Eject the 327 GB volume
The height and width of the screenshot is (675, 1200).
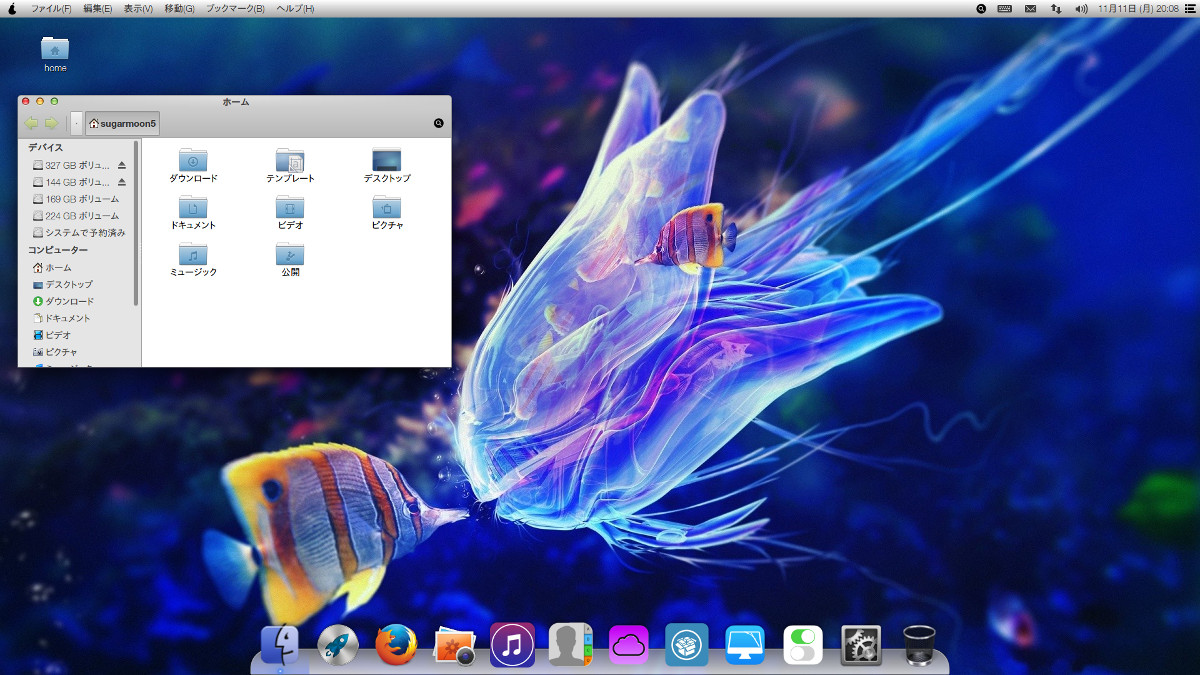[122, 165]
